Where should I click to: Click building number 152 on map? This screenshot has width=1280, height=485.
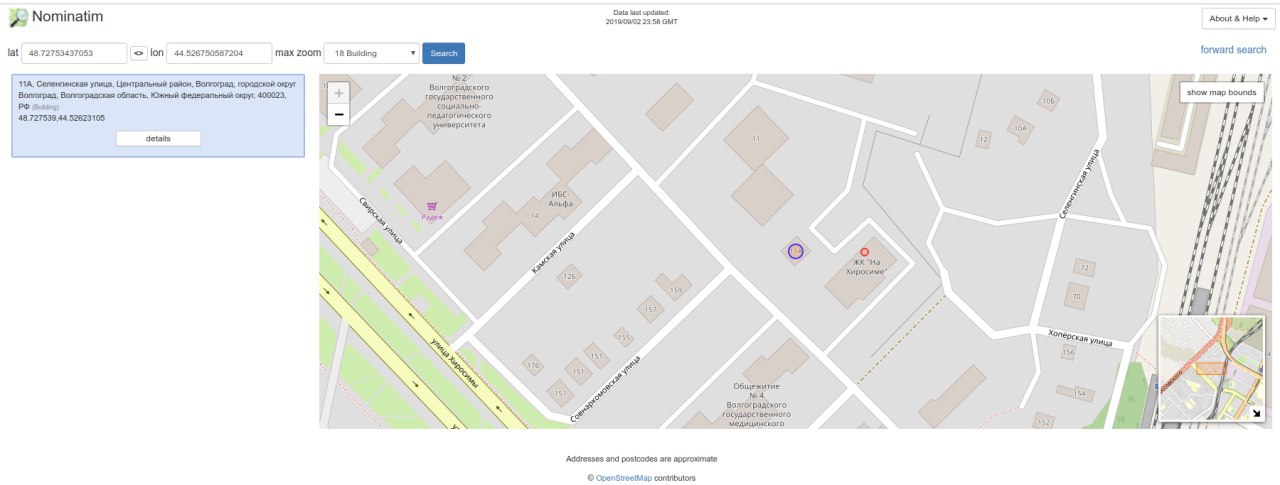coord(1043,423)
